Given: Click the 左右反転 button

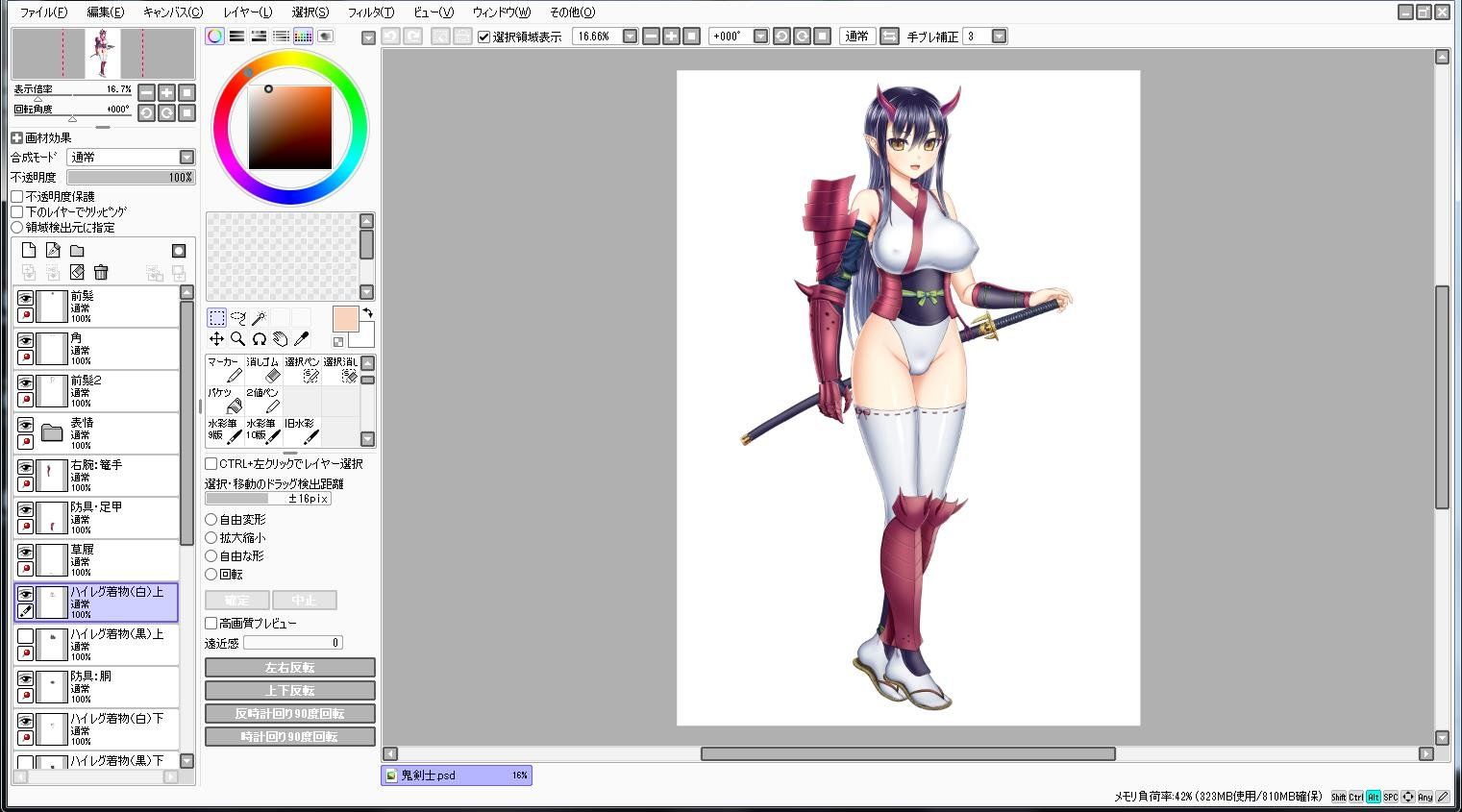Looking at the screenshot, I should [290, 668].
